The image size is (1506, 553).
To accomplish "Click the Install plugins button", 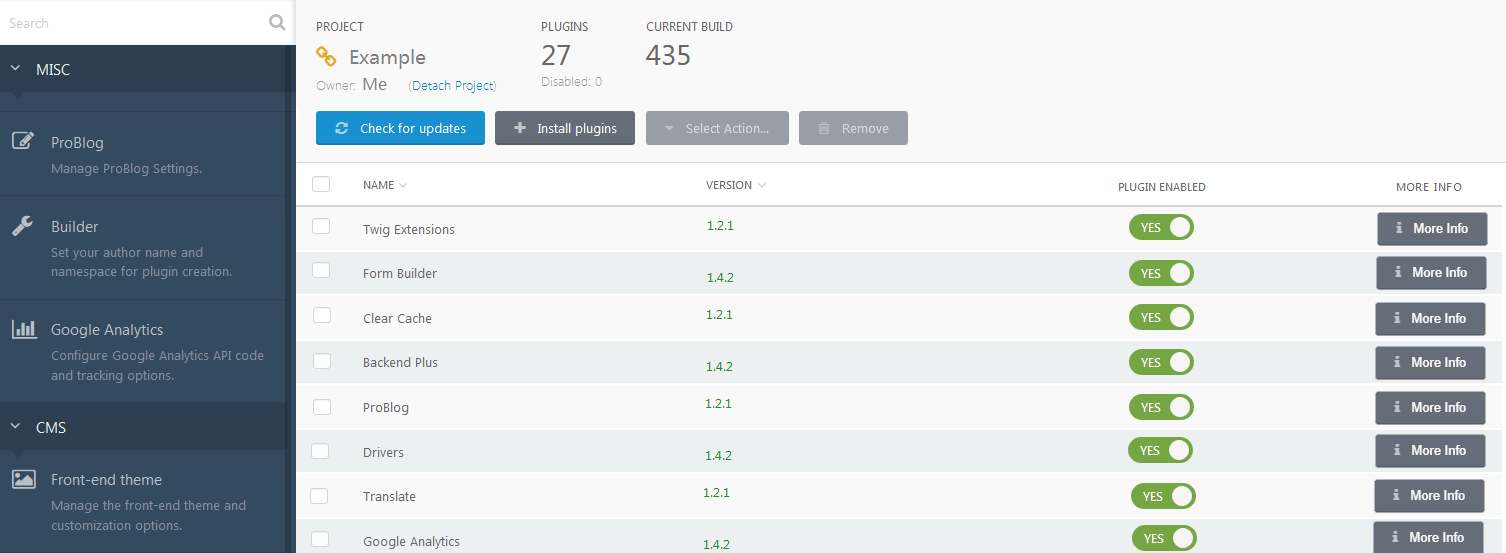I will click(565, 128).
